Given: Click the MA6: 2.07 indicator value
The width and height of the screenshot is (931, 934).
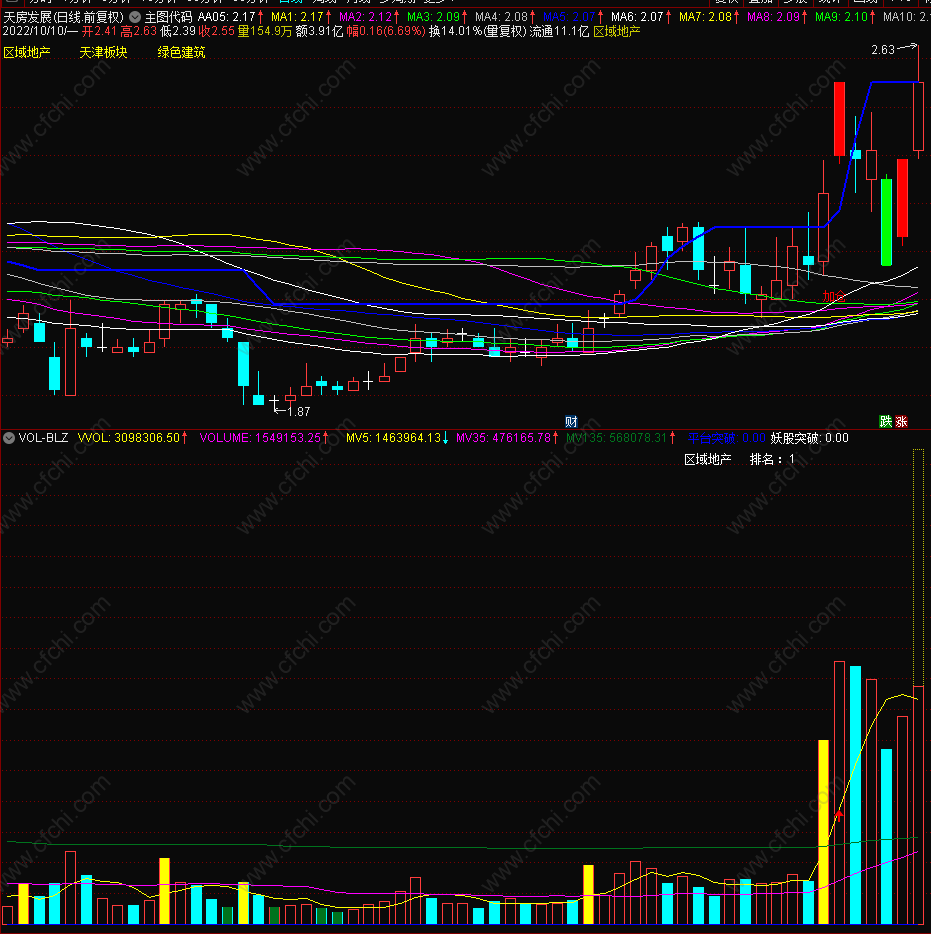Looking at the screenshot, I should 637,17.
